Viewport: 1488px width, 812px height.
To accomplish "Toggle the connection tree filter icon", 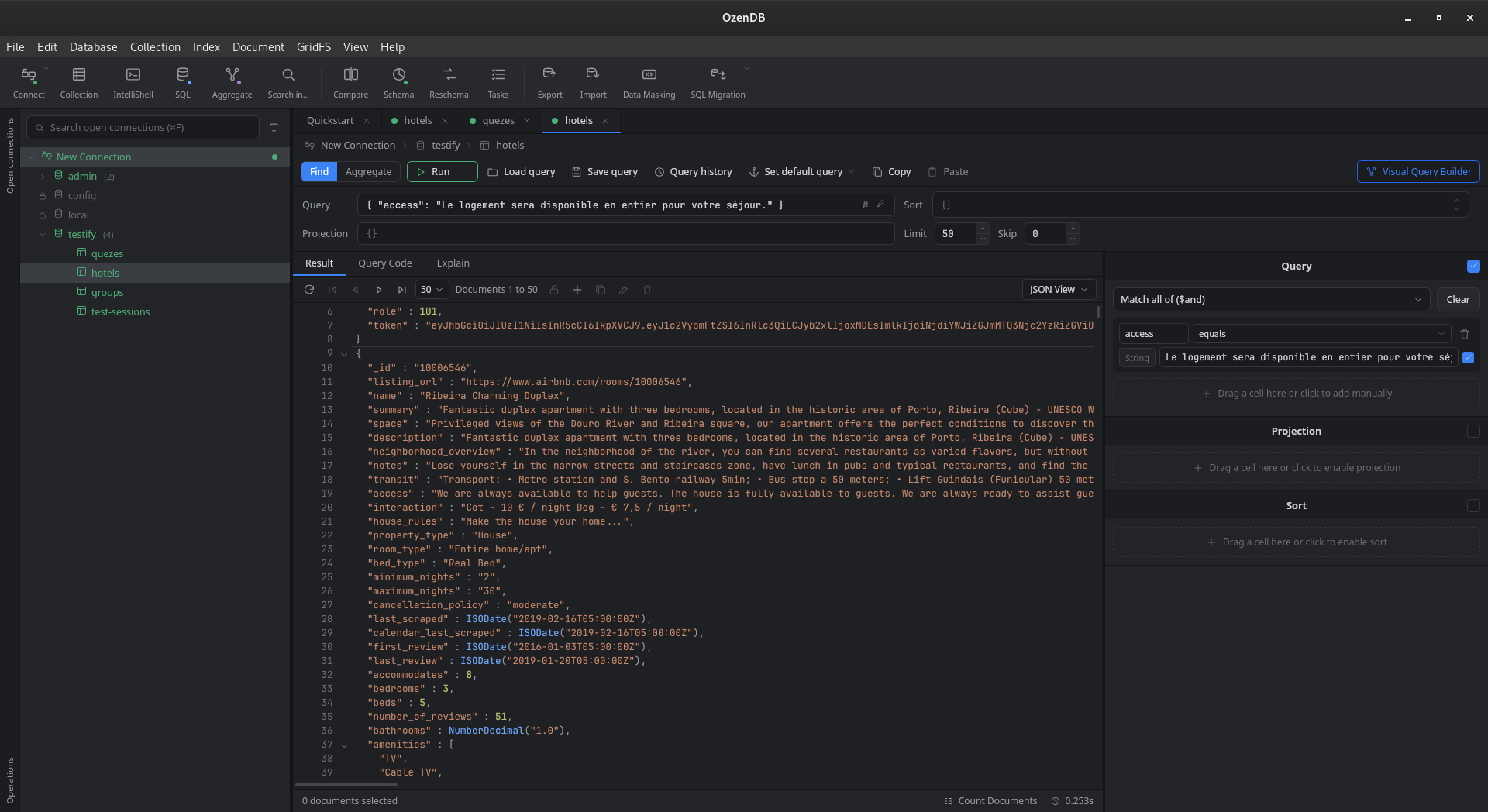I will 274,127.
